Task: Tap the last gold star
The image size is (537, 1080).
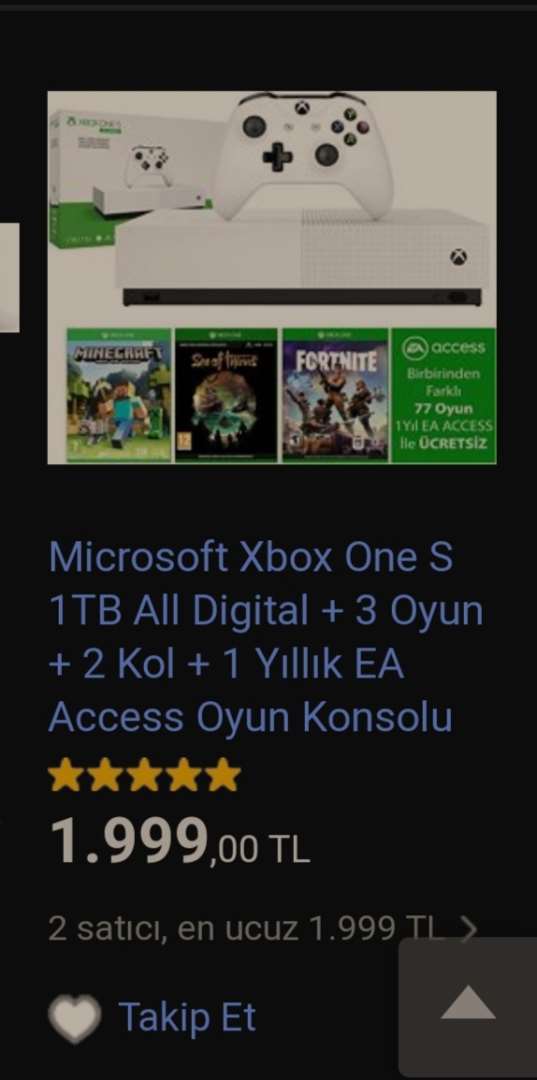Action: point(222,775)
